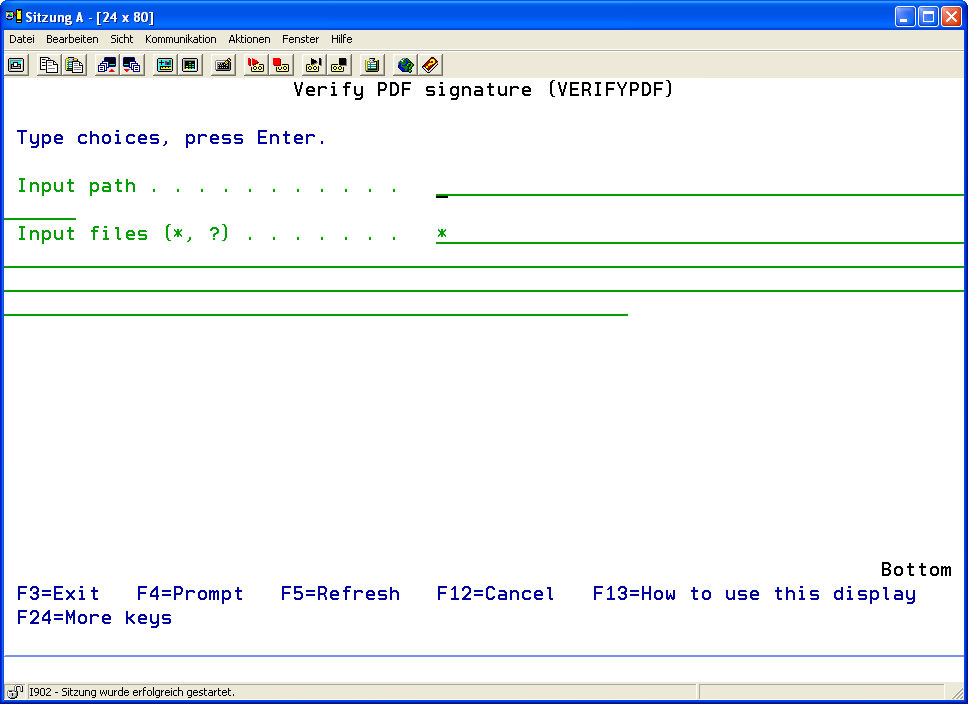This screenshot has width=968, height=704.
Task: Click the Receive File from Host icon
Action: (132, 65)
